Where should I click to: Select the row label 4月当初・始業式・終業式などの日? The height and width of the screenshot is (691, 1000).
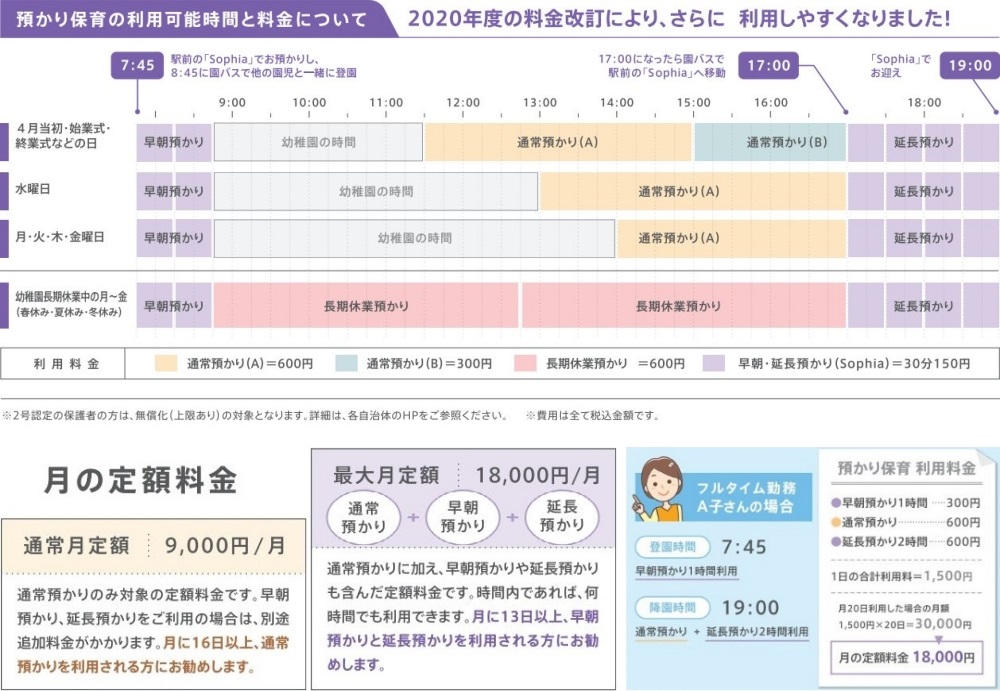pos(62,136)
